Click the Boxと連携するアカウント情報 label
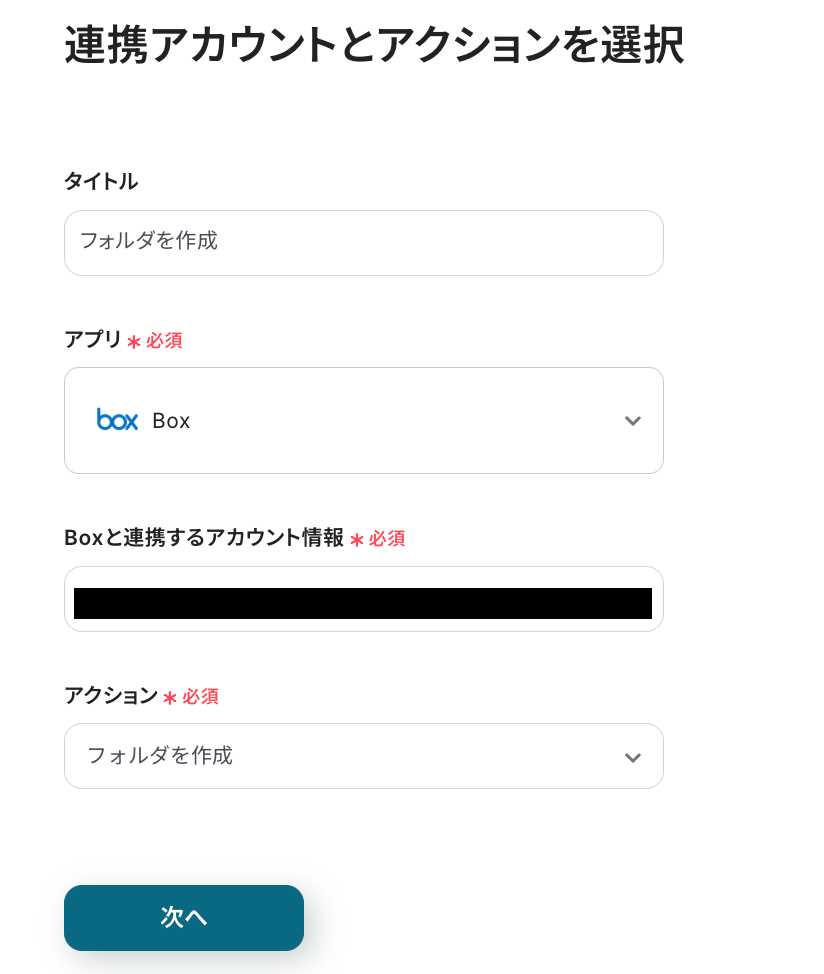Viewport: 824px width, 974px height. (x=204, y=538)
